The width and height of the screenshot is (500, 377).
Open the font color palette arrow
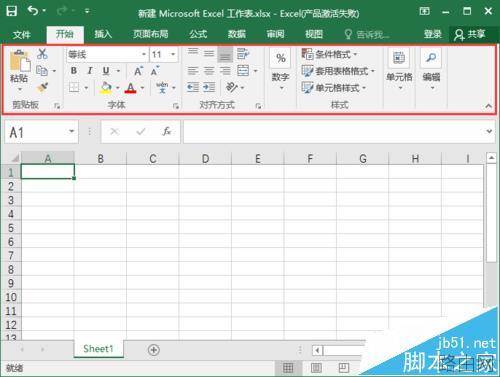point(143,88)
